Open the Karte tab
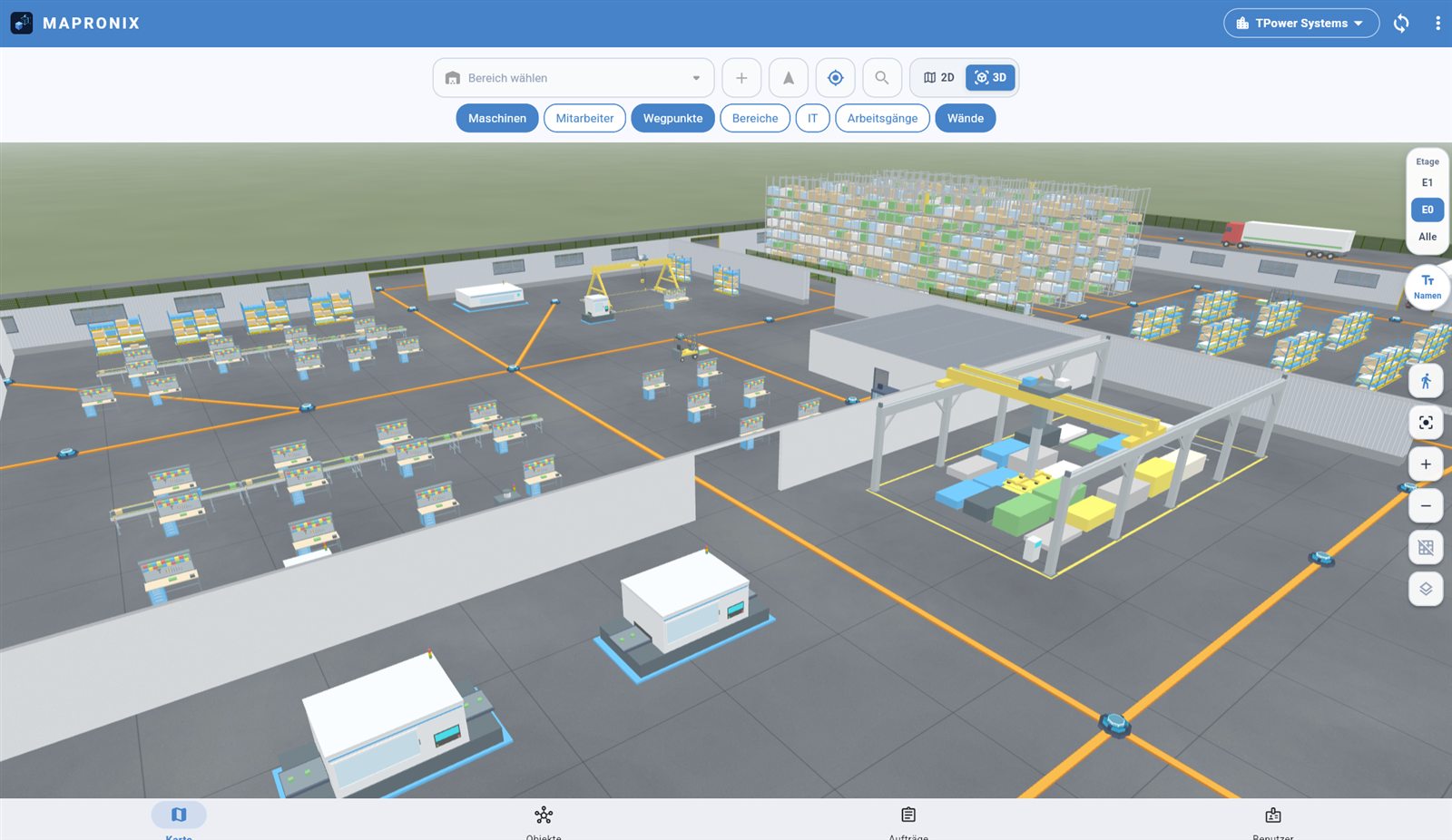Image resolution: width=1452 pixels, height=840 pixels. click(179, 820)
